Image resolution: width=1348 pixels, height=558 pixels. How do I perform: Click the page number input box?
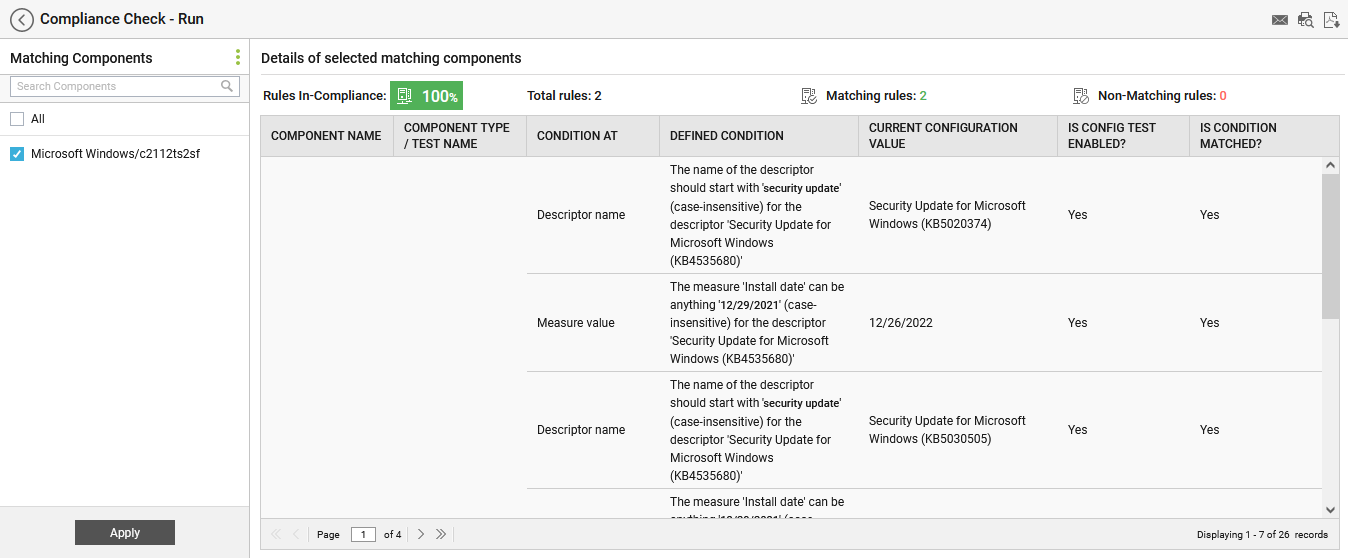pos(363,534)
